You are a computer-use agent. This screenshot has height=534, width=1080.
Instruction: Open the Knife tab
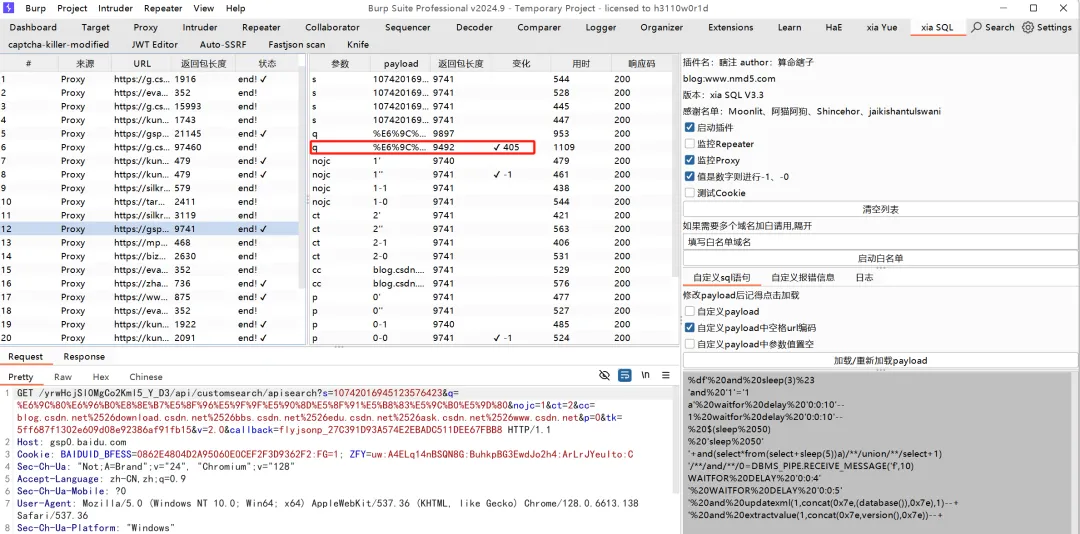pyautogui.click(x=358, y=44)
